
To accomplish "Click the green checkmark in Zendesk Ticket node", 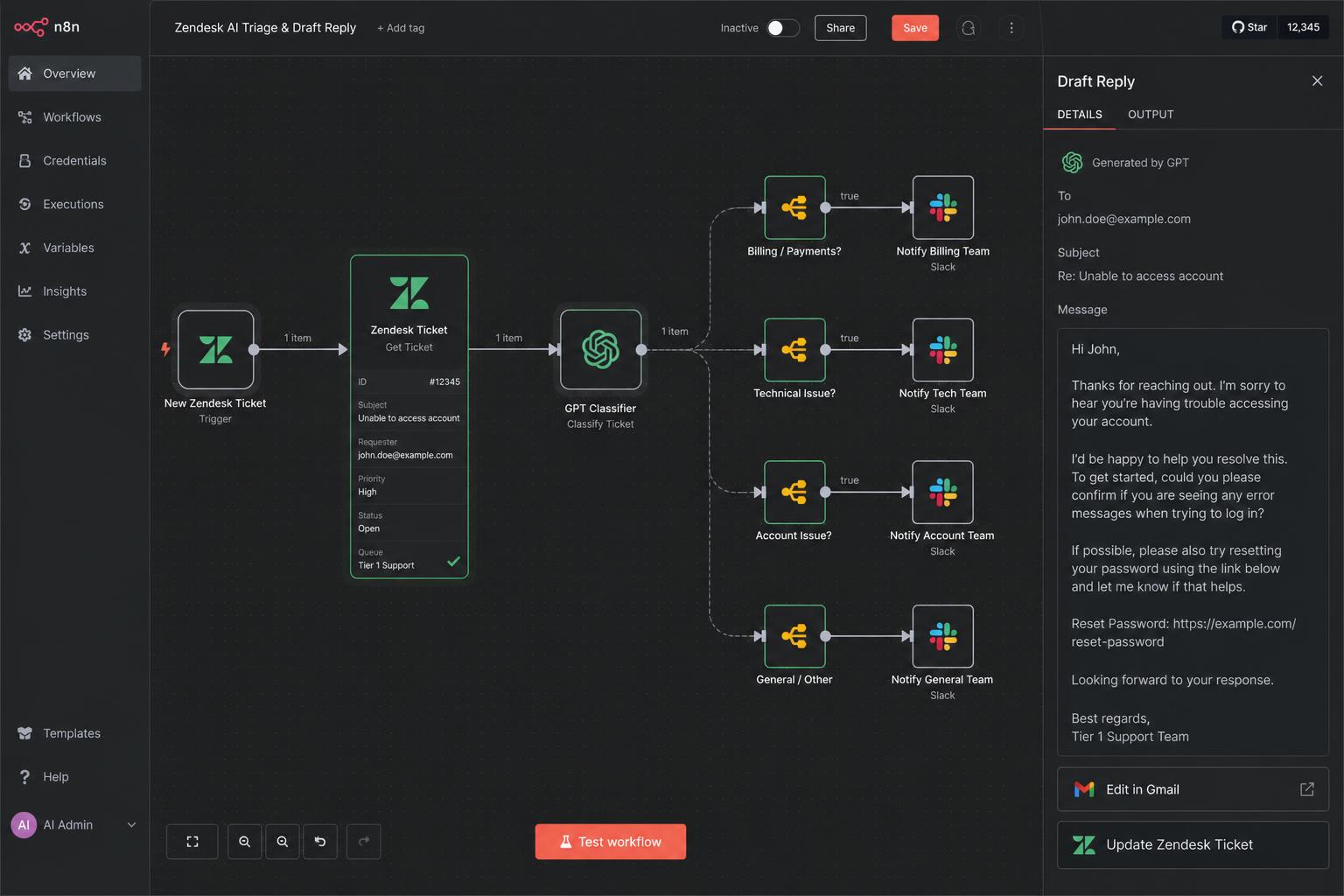I will 453,562.
